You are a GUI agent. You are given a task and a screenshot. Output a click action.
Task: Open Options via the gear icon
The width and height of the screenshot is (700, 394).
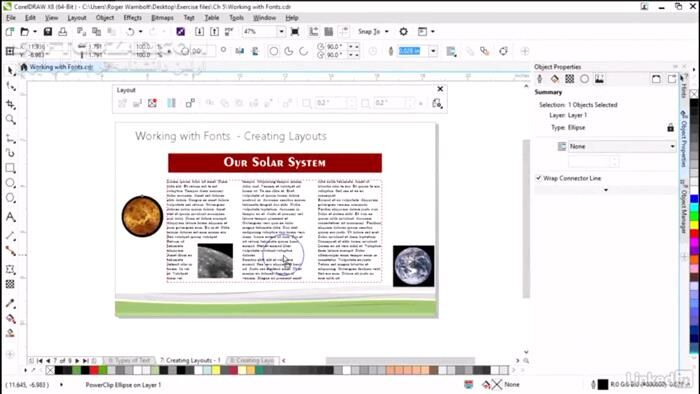[x=404, y=32]
